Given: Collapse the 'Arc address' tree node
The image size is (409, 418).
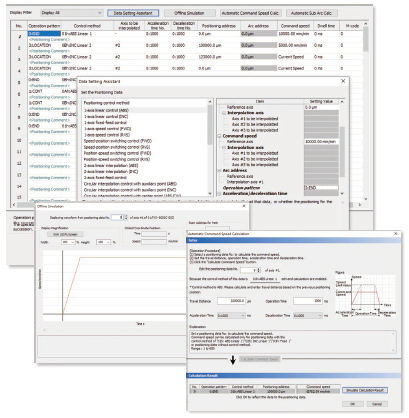Looking at the screenshot, I should tap(220, 170).
